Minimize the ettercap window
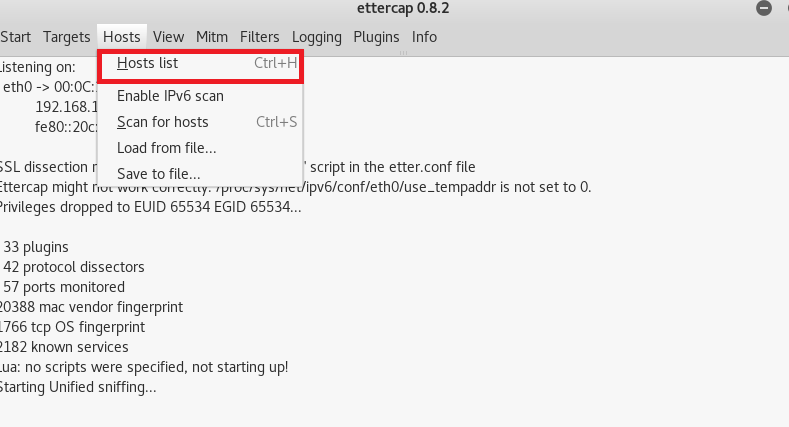The image size is (789, 427). (764, 8)
